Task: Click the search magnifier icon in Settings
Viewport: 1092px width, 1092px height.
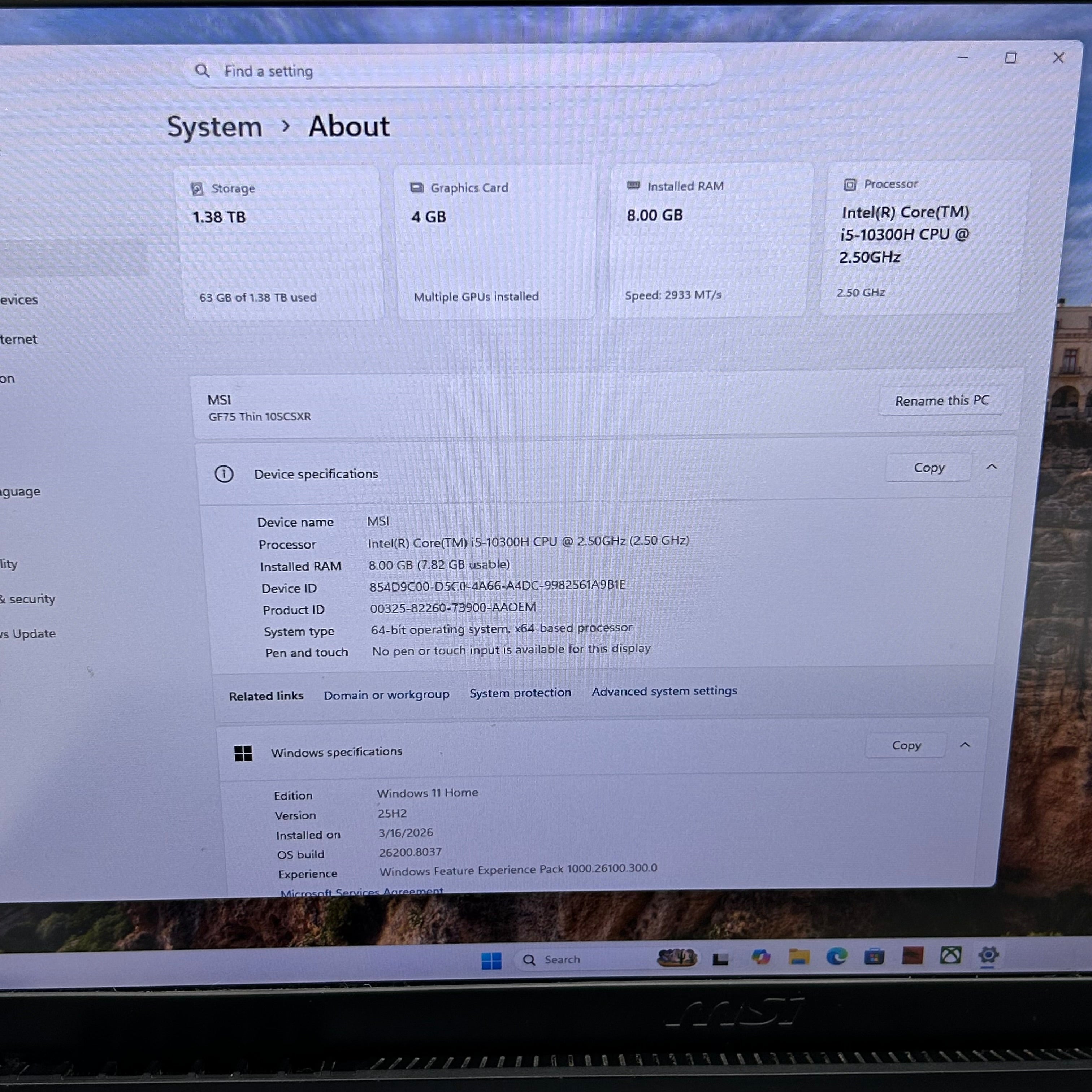Action: coord(202,71)
